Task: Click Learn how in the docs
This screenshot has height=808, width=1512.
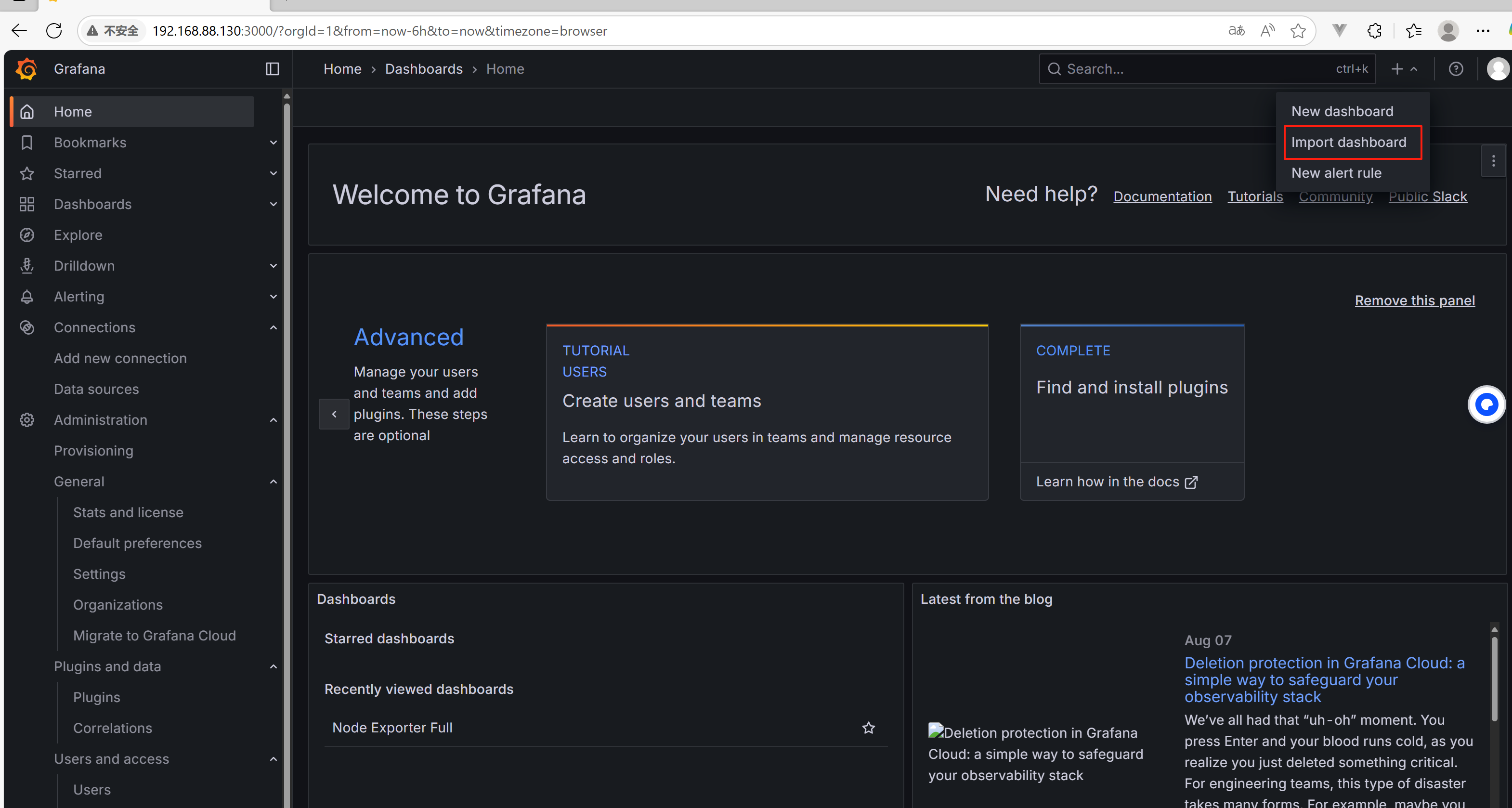Action: (x=1116, y=482)
